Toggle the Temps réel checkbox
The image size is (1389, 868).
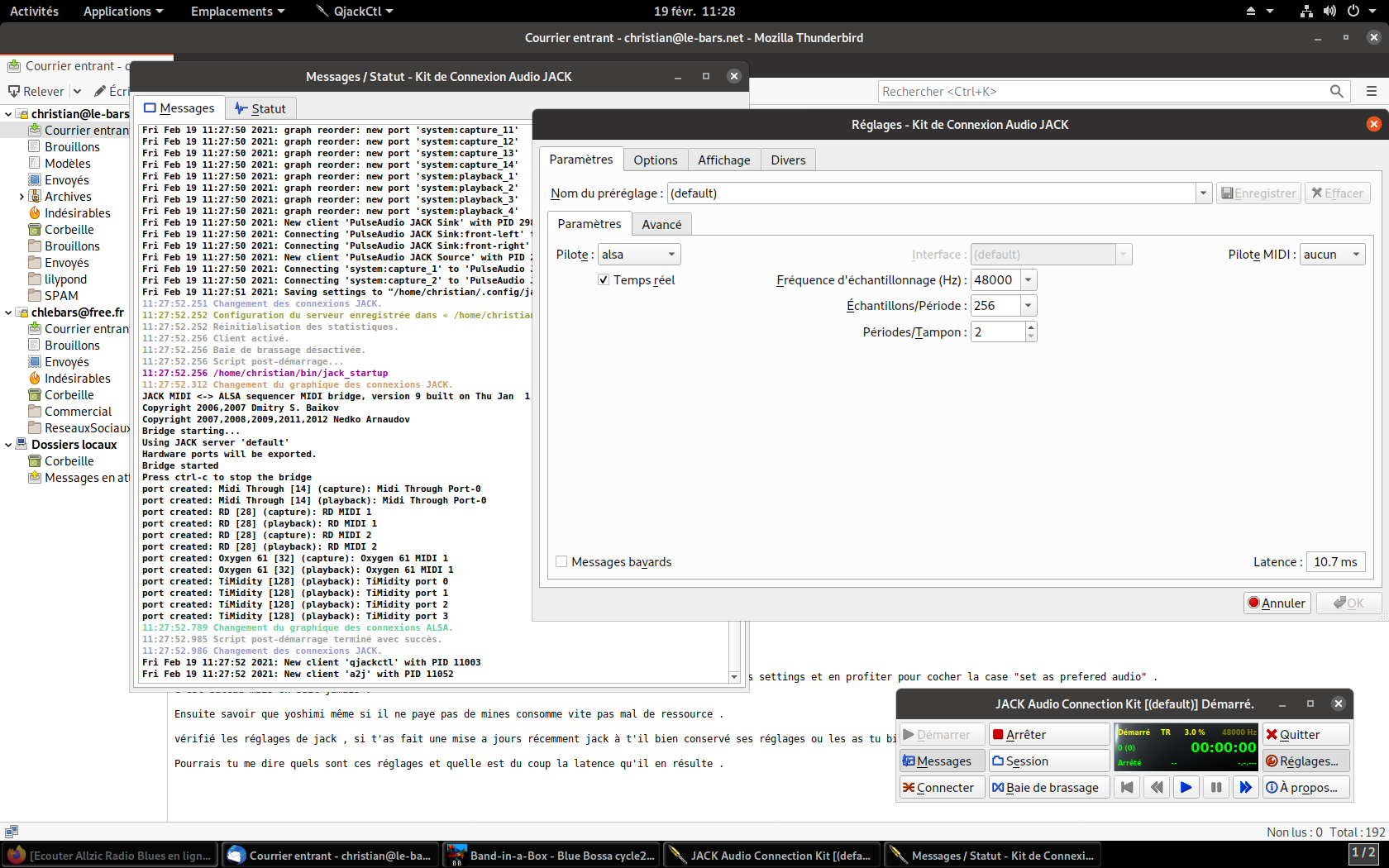tap(604, 280)
